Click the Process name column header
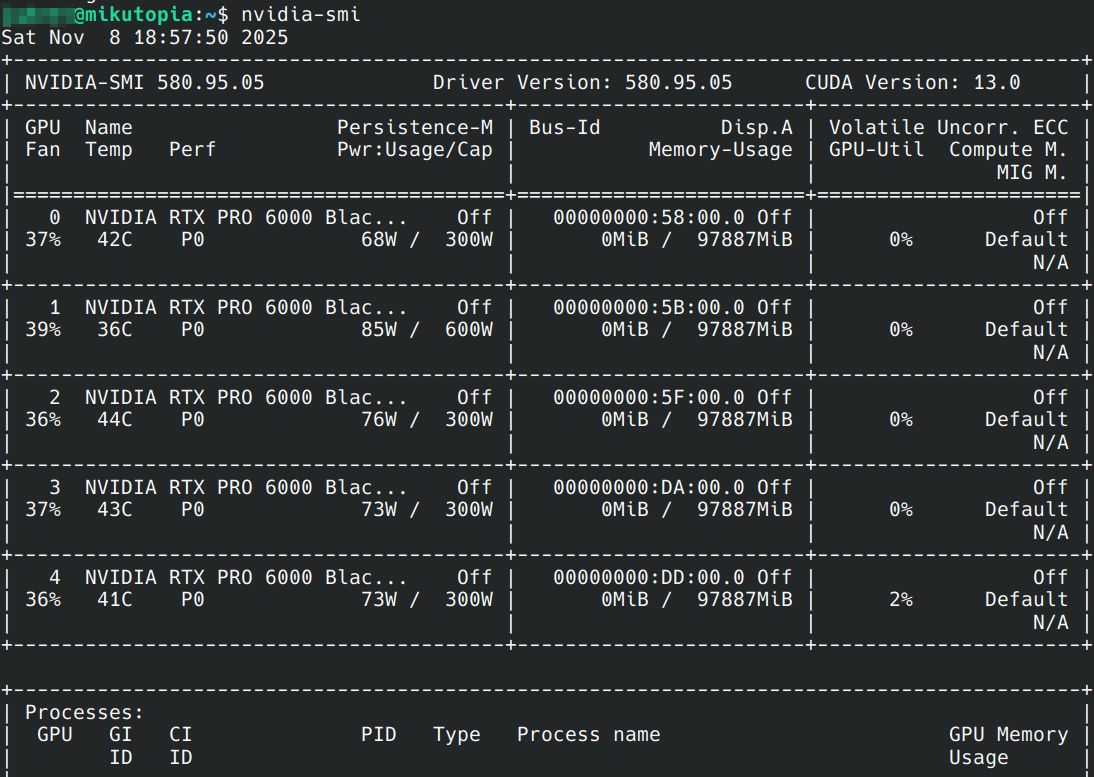Screen dimensions: 1094x777 588,735
